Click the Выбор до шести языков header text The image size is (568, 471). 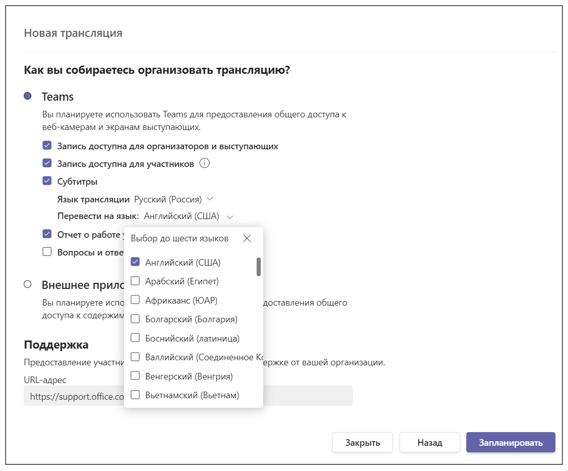click(x=179, y=238)
